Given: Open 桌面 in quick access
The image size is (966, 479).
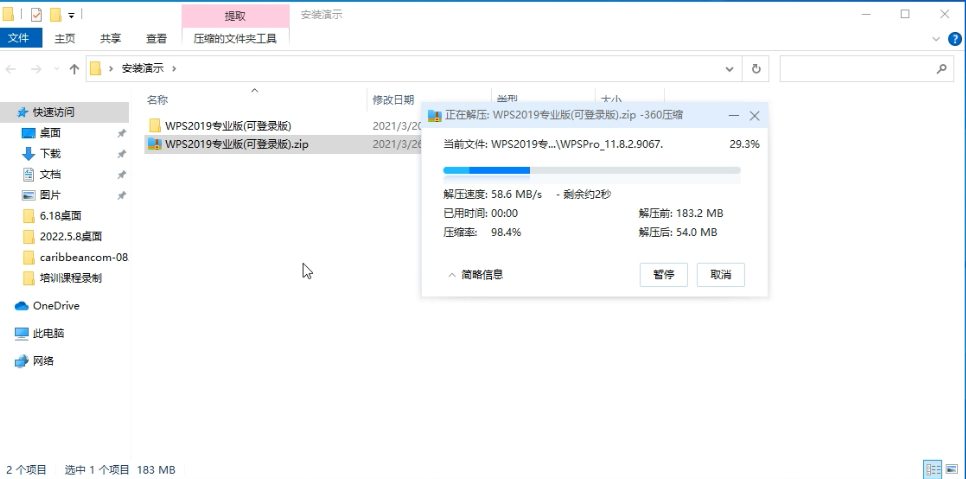Looking at the screenshot, I should pos(50,133).
